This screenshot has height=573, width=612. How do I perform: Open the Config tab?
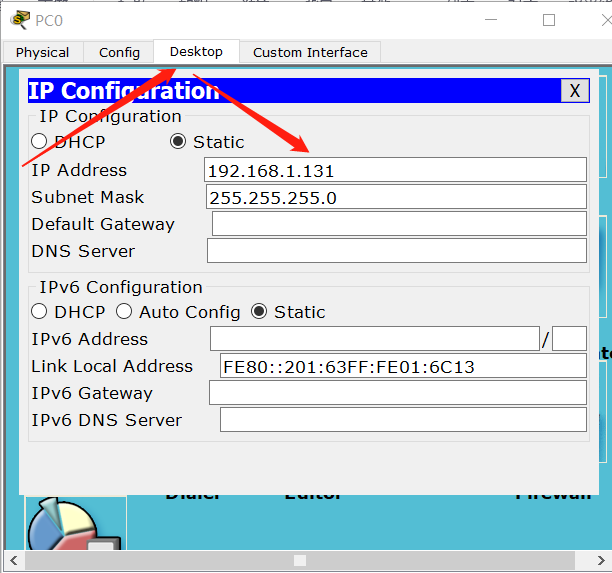point(119,52)
